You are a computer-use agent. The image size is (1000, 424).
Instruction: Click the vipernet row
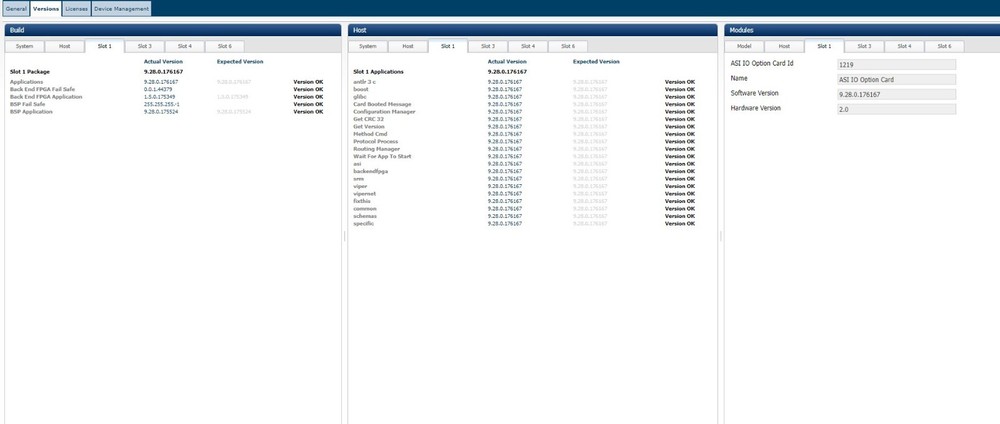pyautogui.click(x=524, y=194)
